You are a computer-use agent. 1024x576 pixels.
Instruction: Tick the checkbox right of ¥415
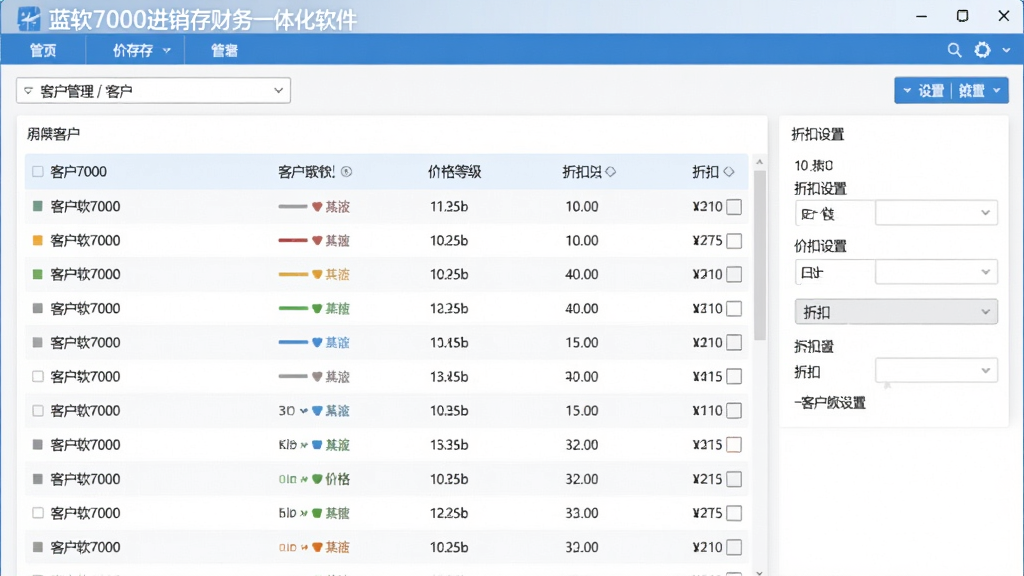point(734,377)
